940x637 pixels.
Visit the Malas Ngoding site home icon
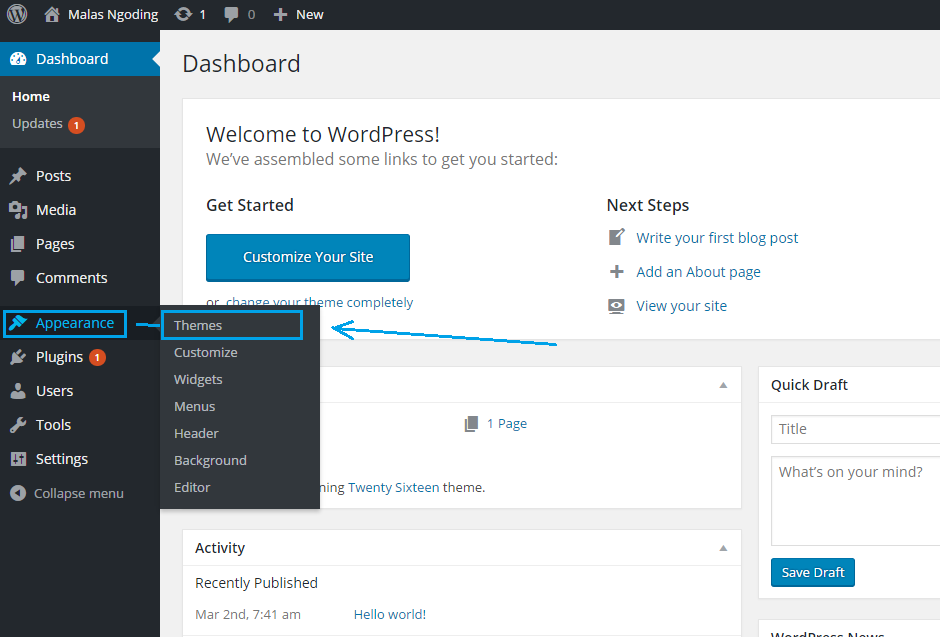(x=52, y=14)
